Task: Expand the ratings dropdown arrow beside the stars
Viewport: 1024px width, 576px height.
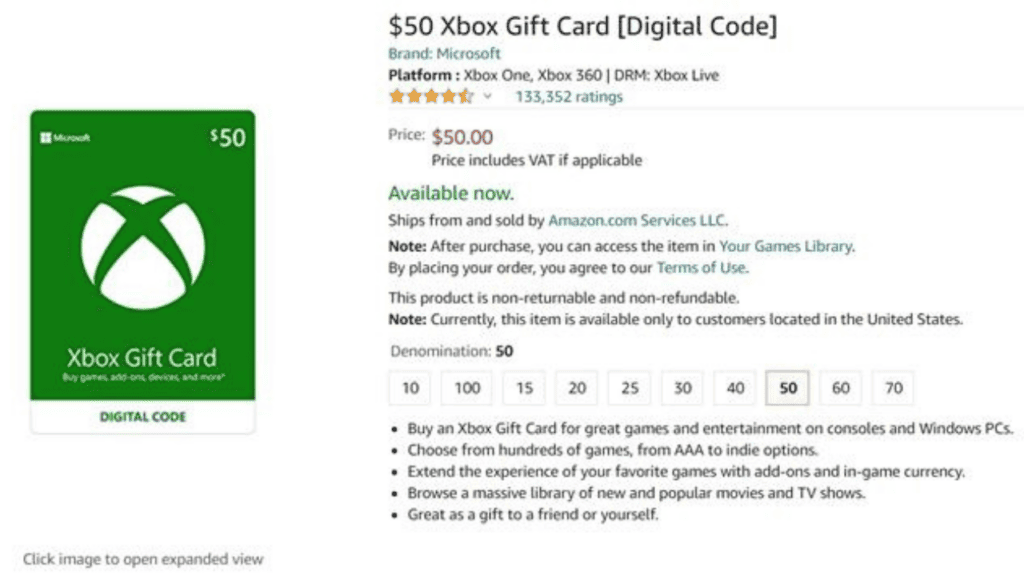Action: pos(488,97)
